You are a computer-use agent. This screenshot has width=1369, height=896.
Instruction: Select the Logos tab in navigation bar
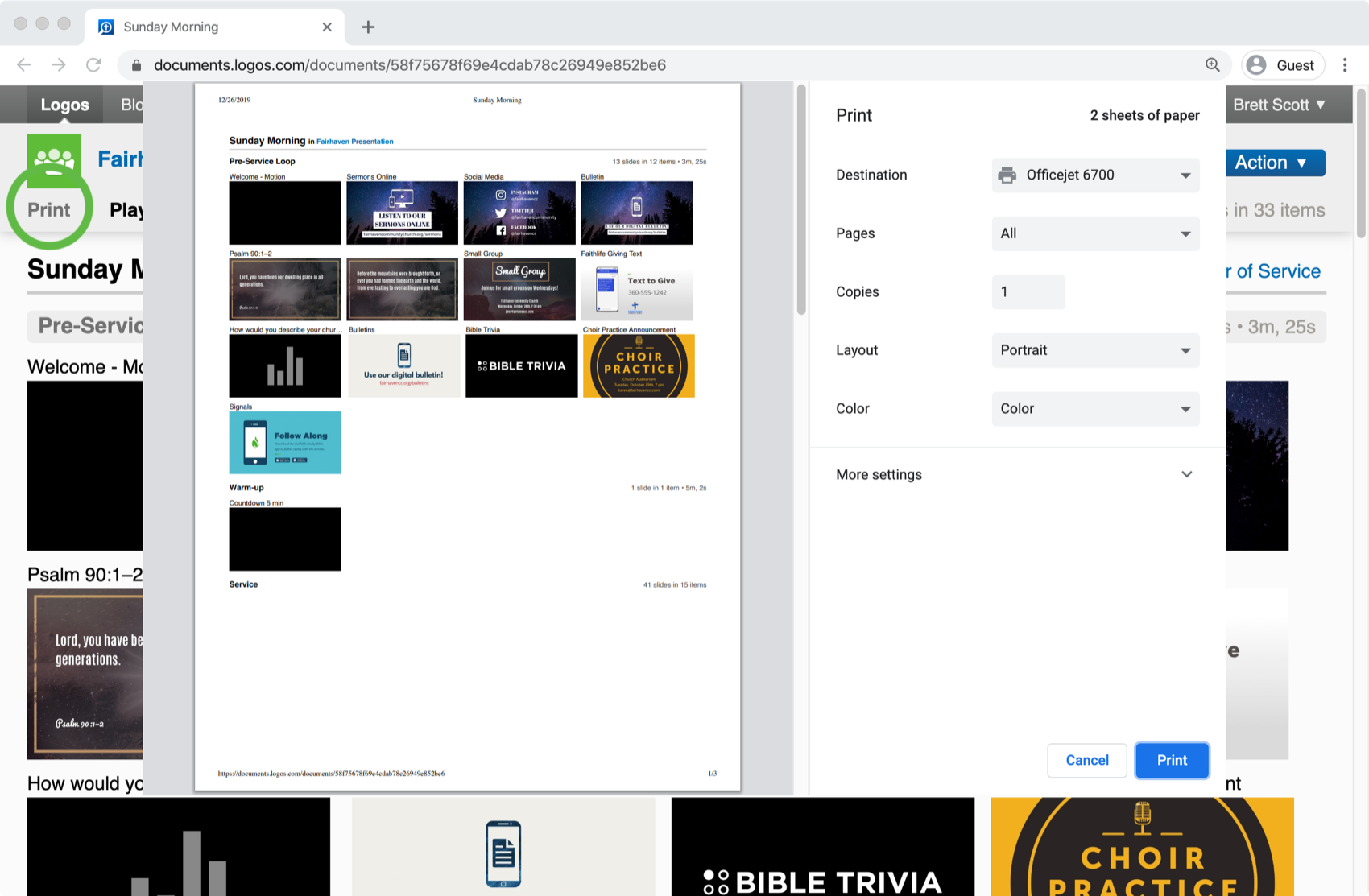pos(65,105)
